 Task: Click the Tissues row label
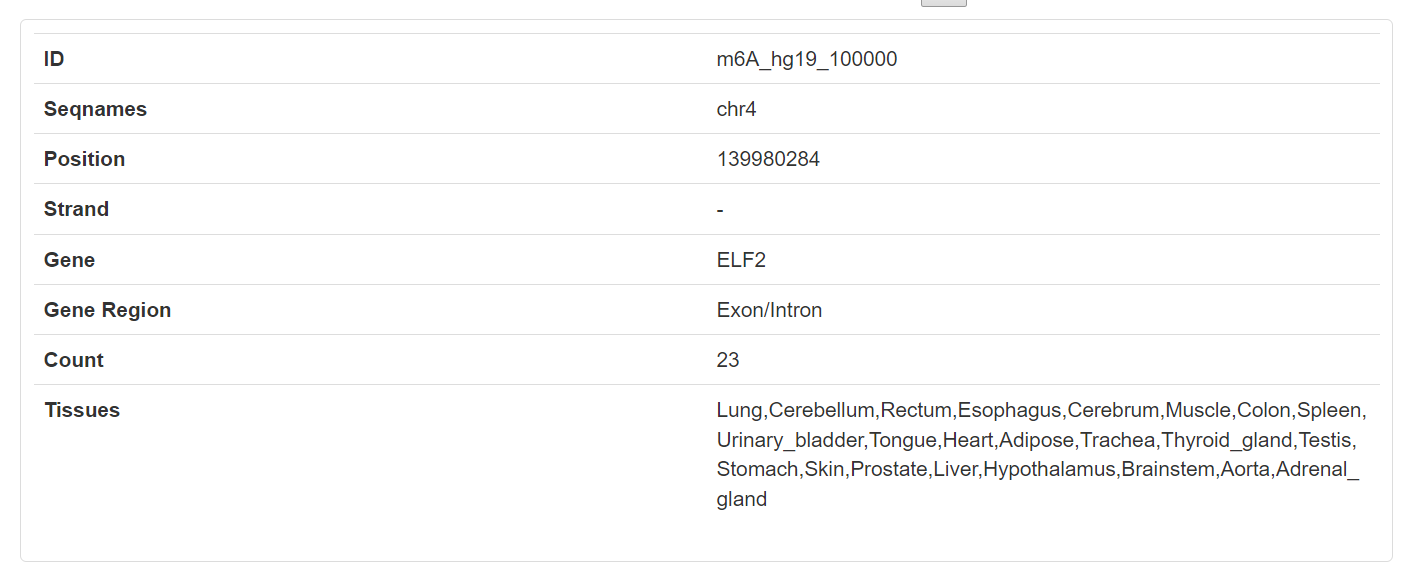82,410
